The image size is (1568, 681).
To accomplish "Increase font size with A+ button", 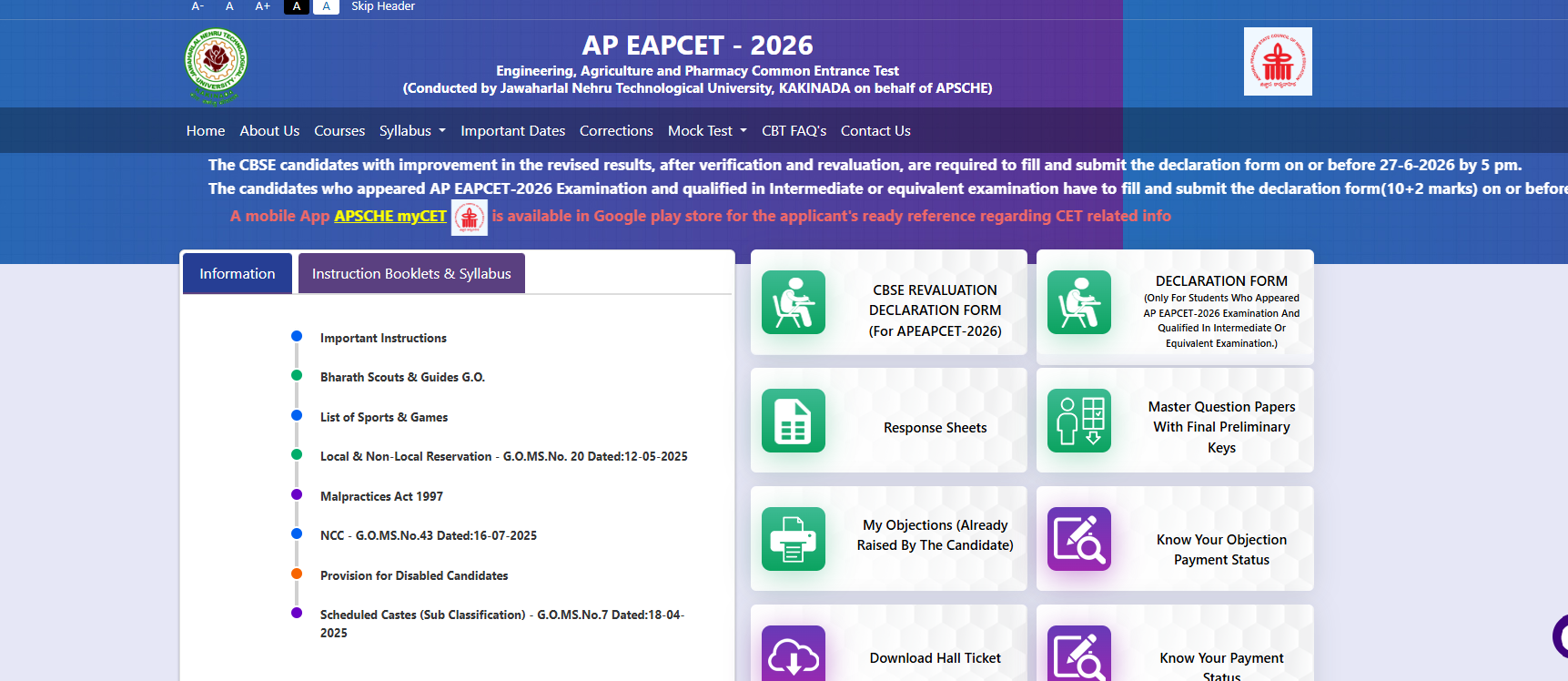I will pos(263,6).
